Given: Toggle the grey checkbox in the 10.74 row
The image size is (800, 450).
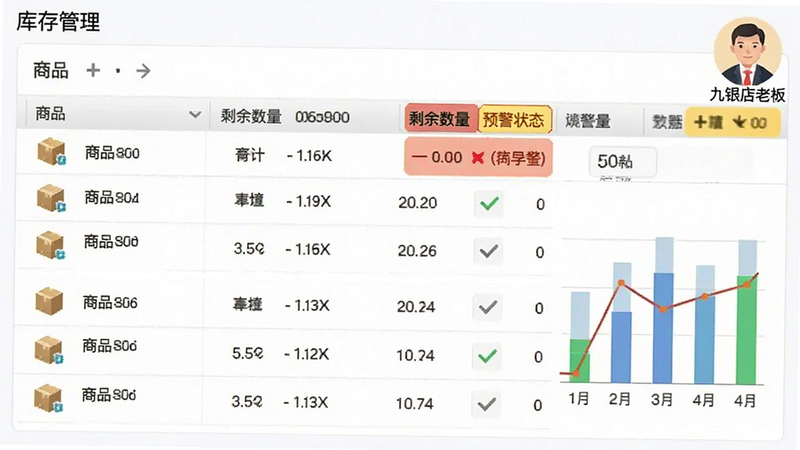Looking at the screenshot, I should (x=486, y=404).
